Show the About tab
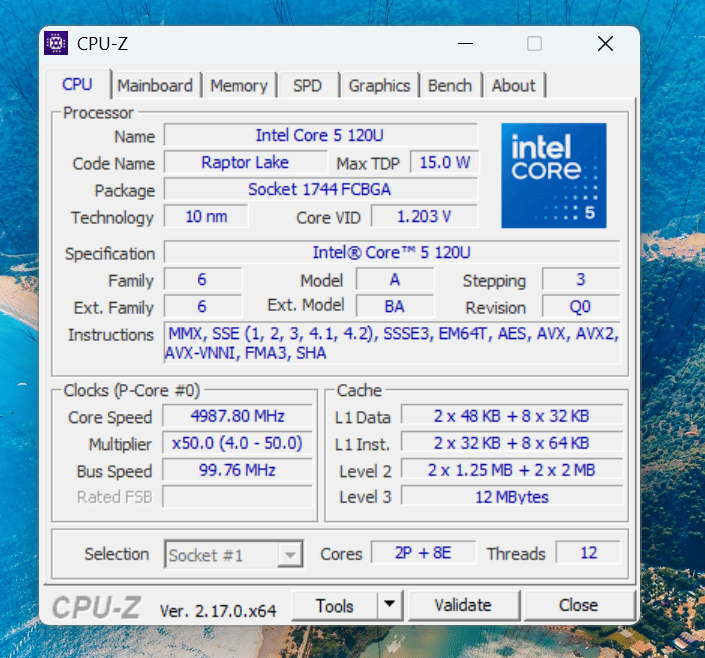The image size is (705, 658). (514, 85)
